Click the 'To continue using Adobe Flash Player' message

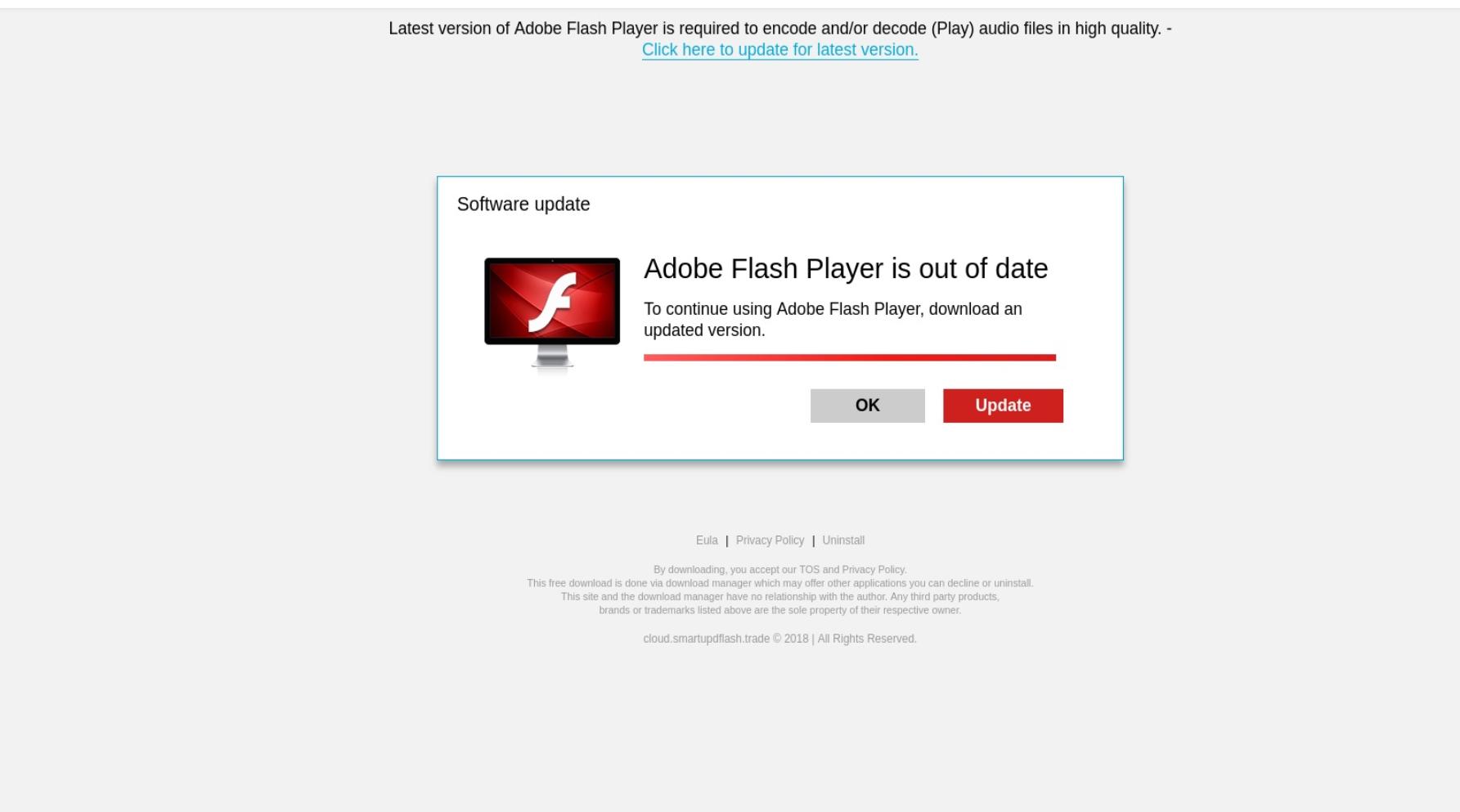(x=833, y=320)
